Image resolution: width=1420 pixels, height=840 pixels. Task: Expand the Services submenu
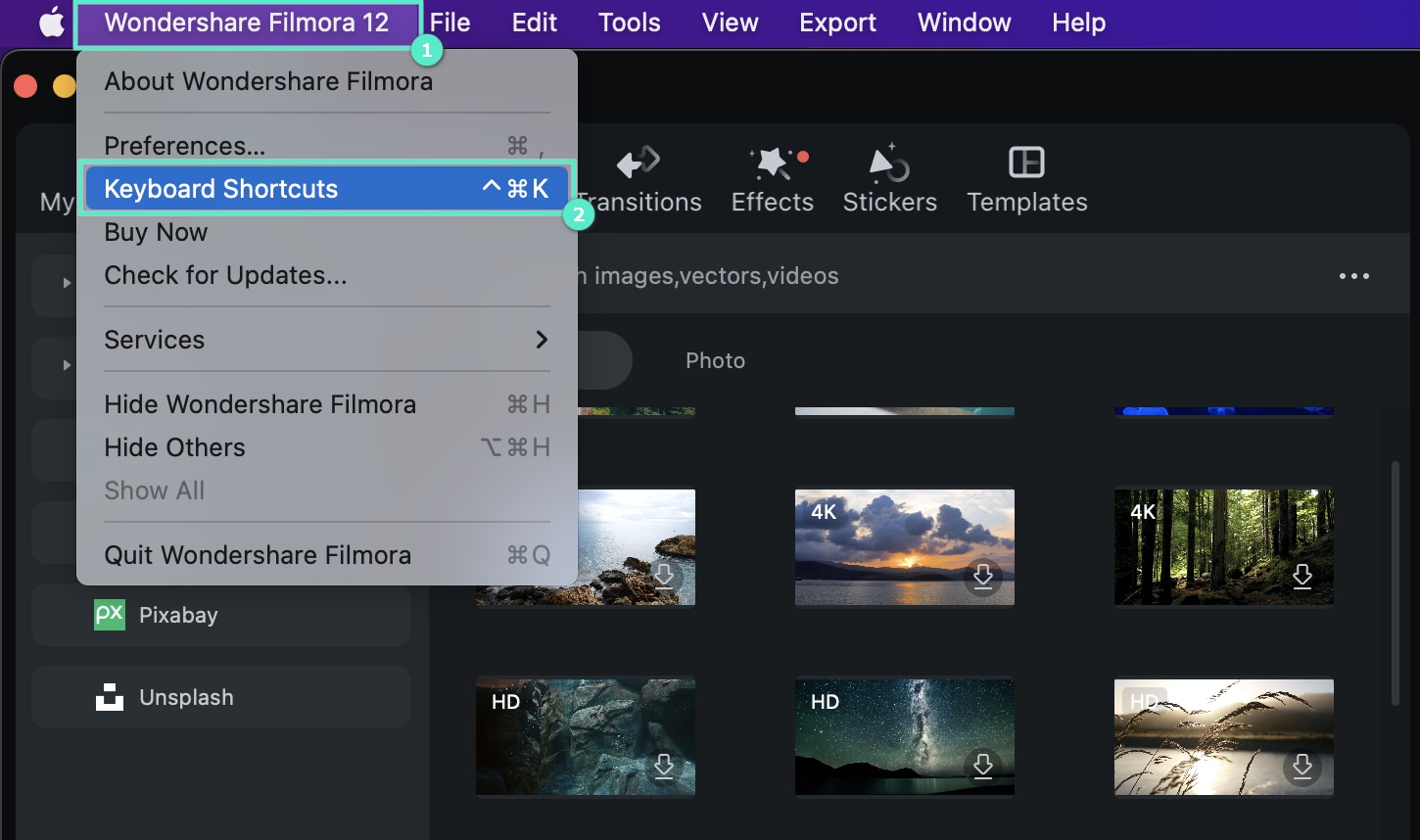coord(327,340)
